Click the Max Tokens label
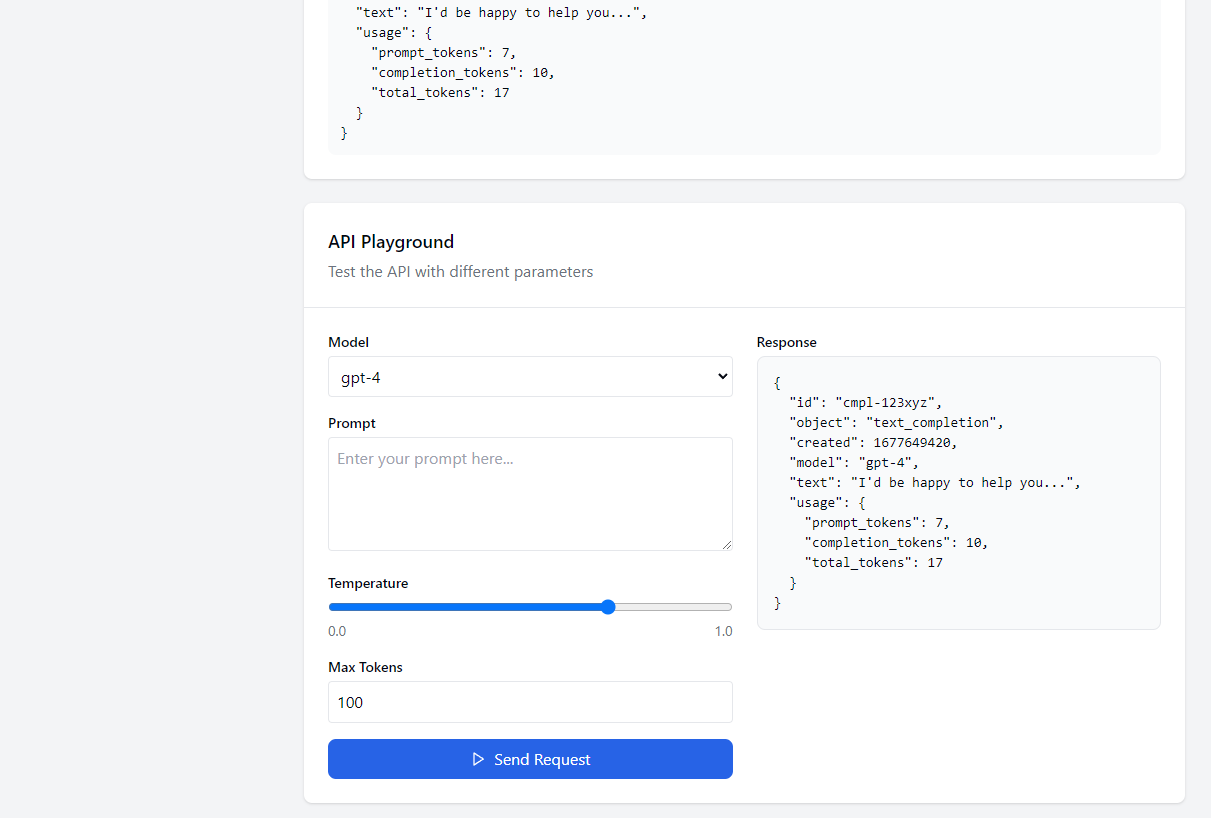Screen dimensions: 1211x818 pyautogui.click(x=365, y=667)
